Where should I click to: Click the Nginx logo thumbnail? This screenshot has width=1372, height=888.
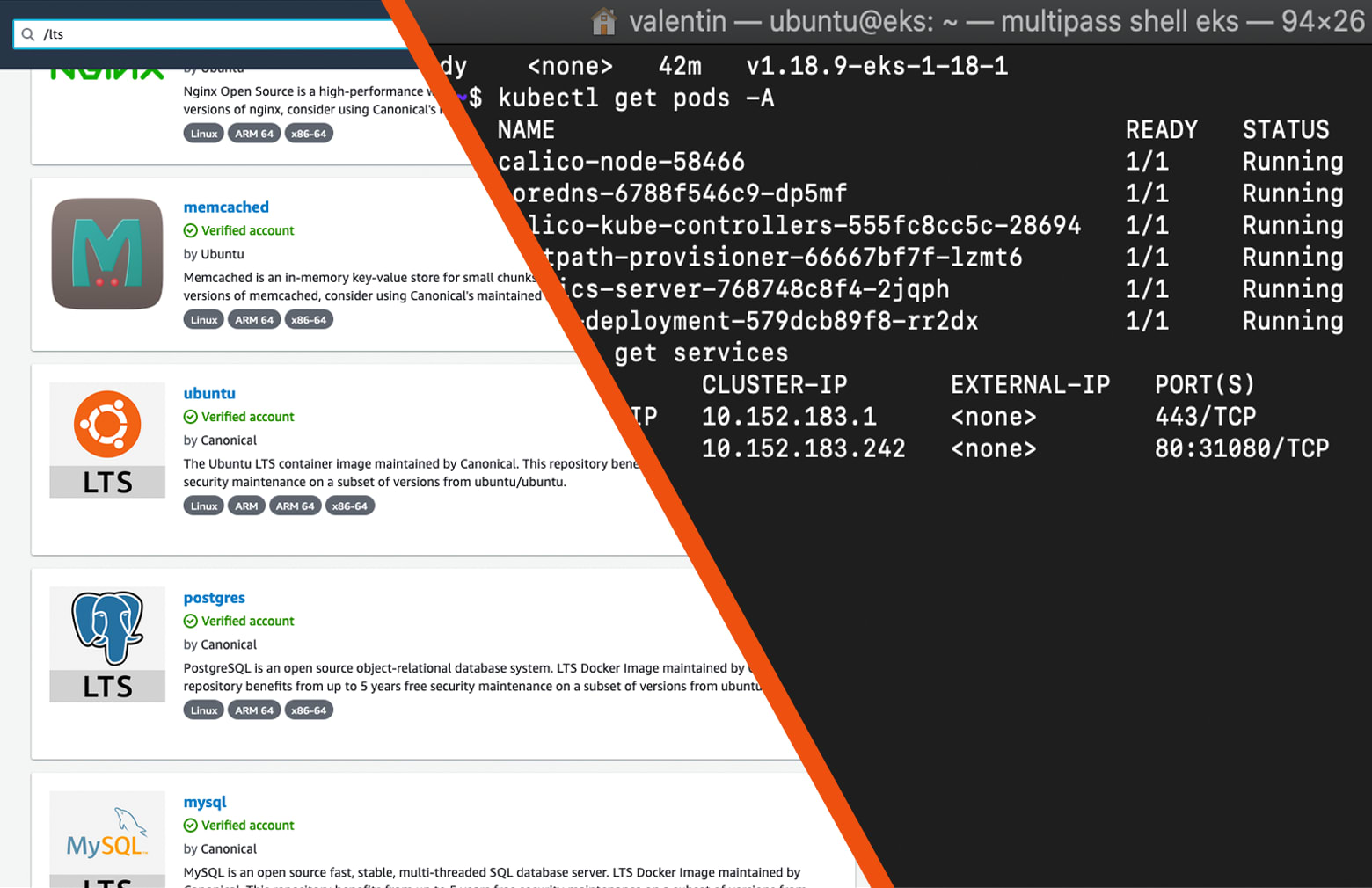pos(107,73)
